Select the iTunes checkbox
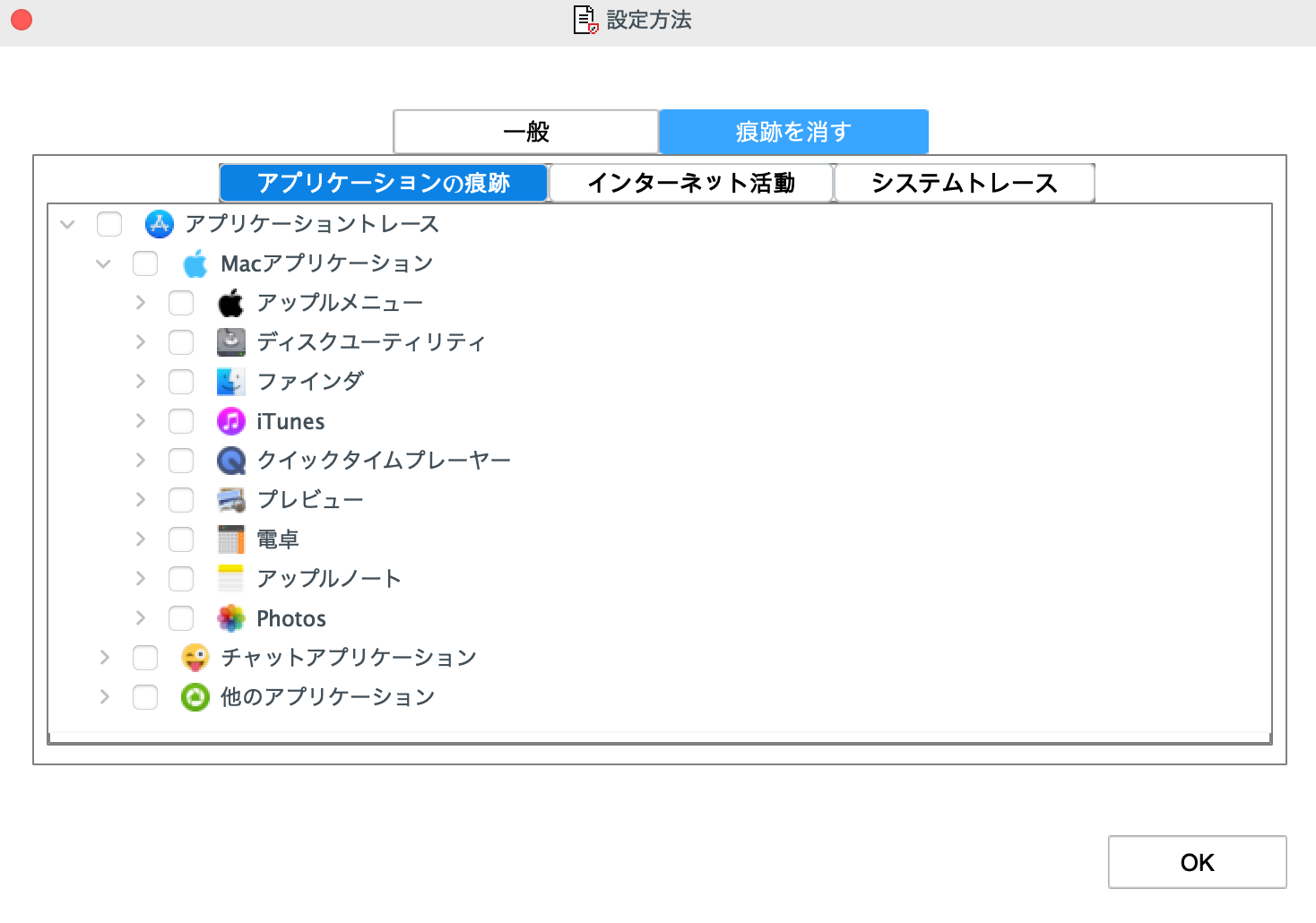The height and width of the screenshot is (923, 1316). 181,421
